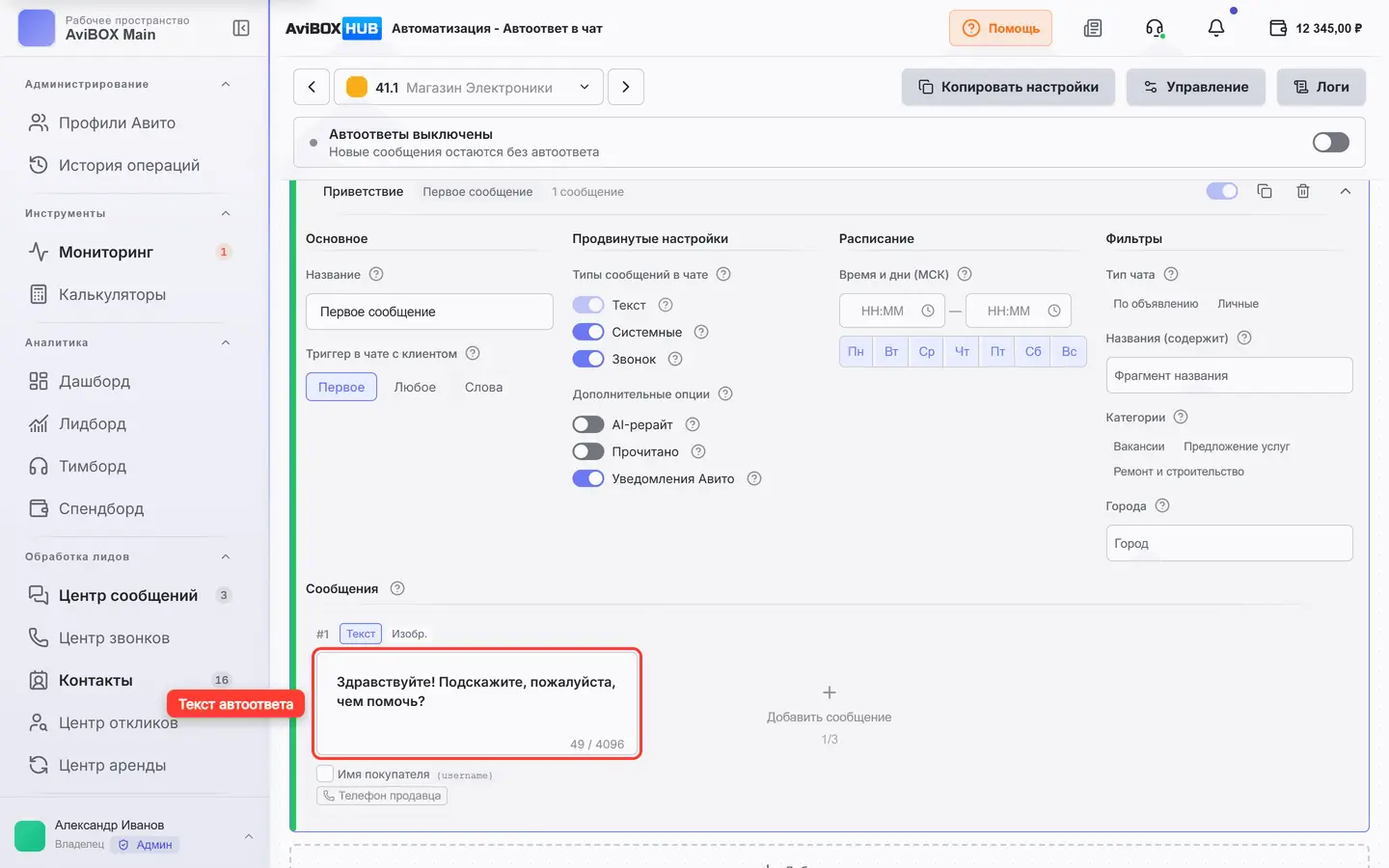Open the wallet balance 12 345,00 ₽
This screenshot has height=868, width=1389.
[x=1316, y=28]
